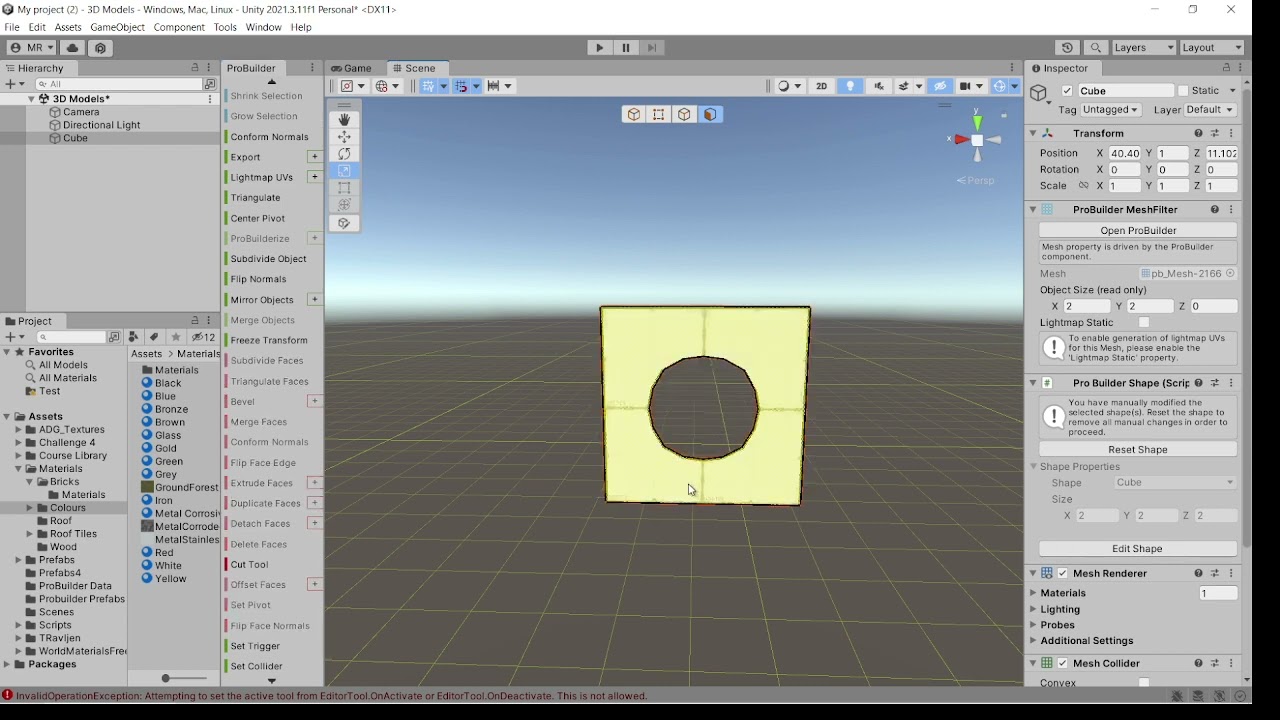This screenshot has width=1280, height=720.
Task: Open the Component menu
Action: pos(179,27)
